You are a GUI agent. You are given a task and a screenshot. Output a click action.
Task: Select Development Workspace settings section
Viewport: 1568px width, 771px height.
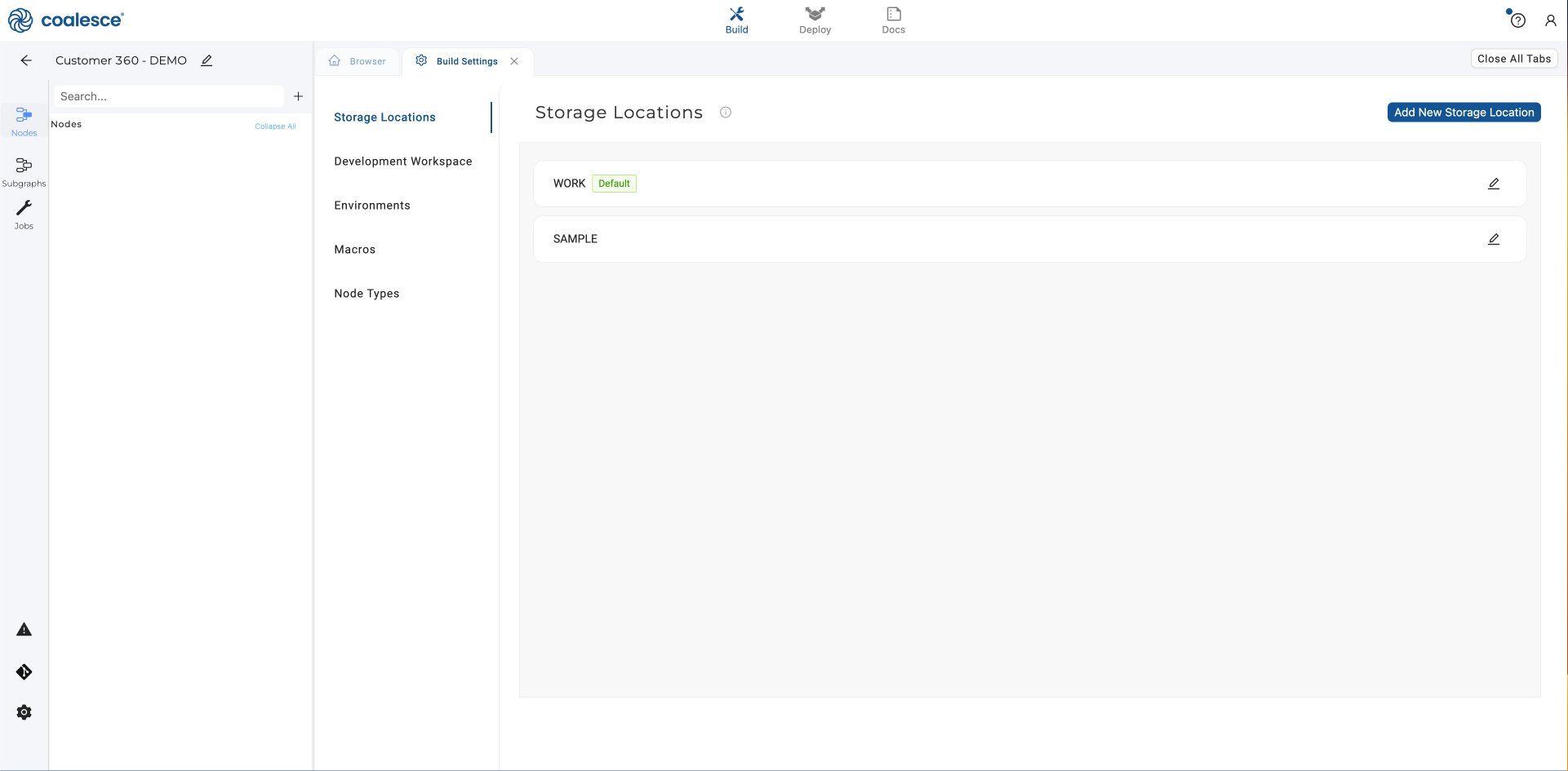tap(402, 162)
